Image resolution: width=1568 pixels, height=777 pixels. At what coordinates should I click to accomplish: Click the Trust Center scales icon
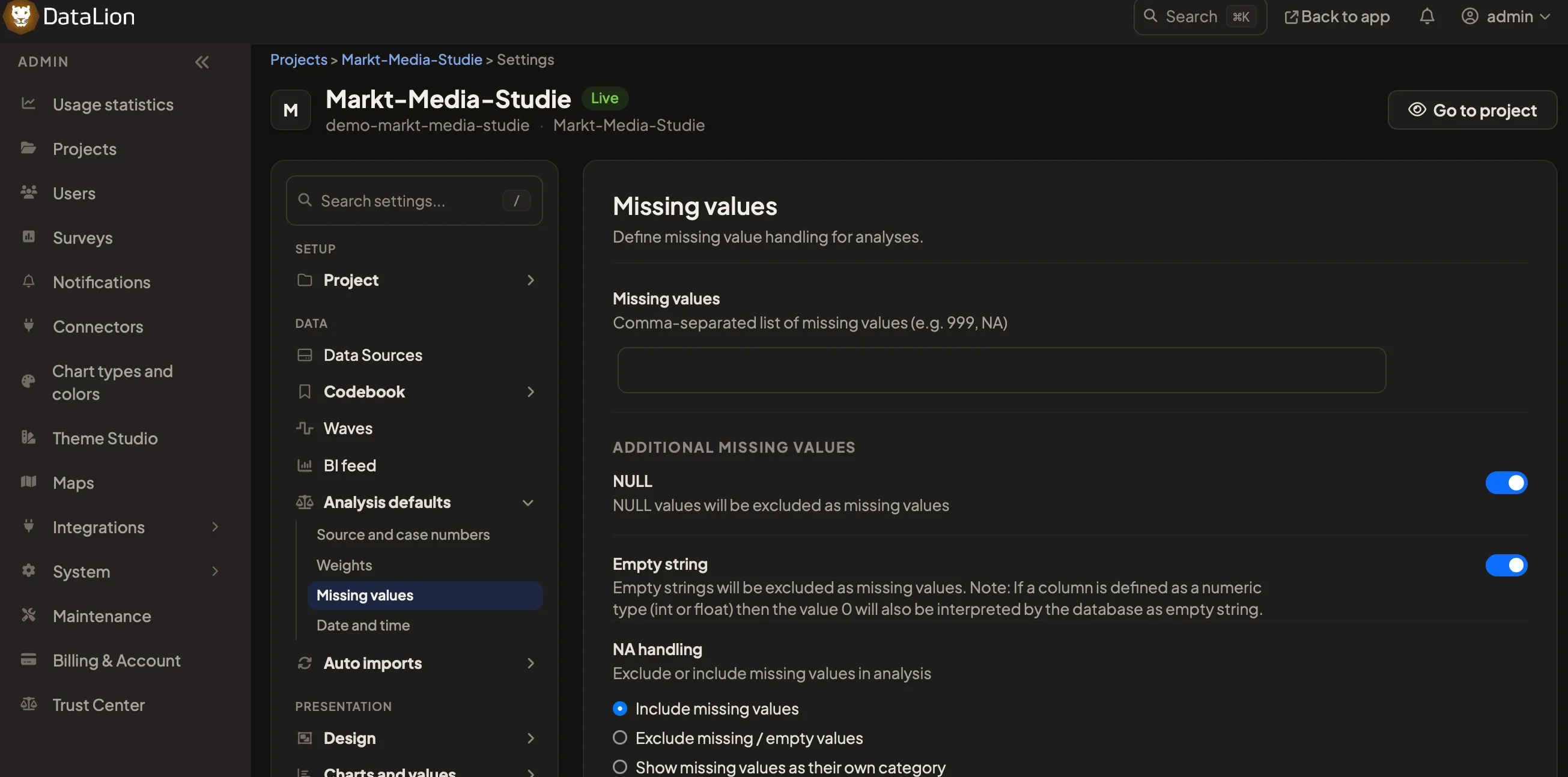(28, 704)
